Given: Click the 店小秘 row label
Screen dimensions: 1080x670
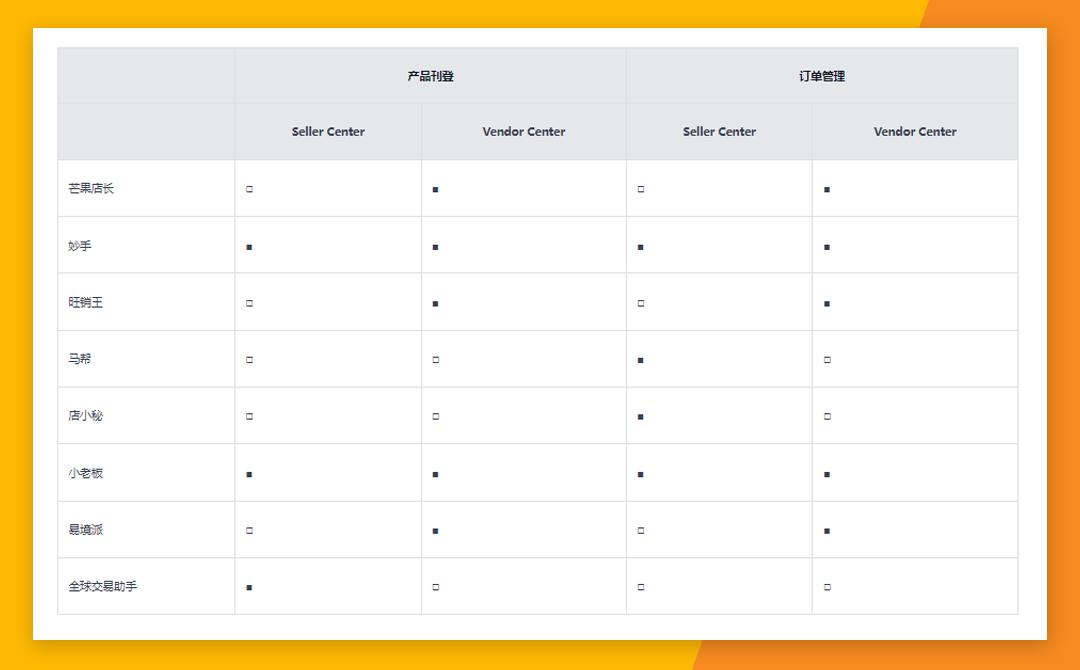Looking at the screenshot, I should tap(85, 415).
